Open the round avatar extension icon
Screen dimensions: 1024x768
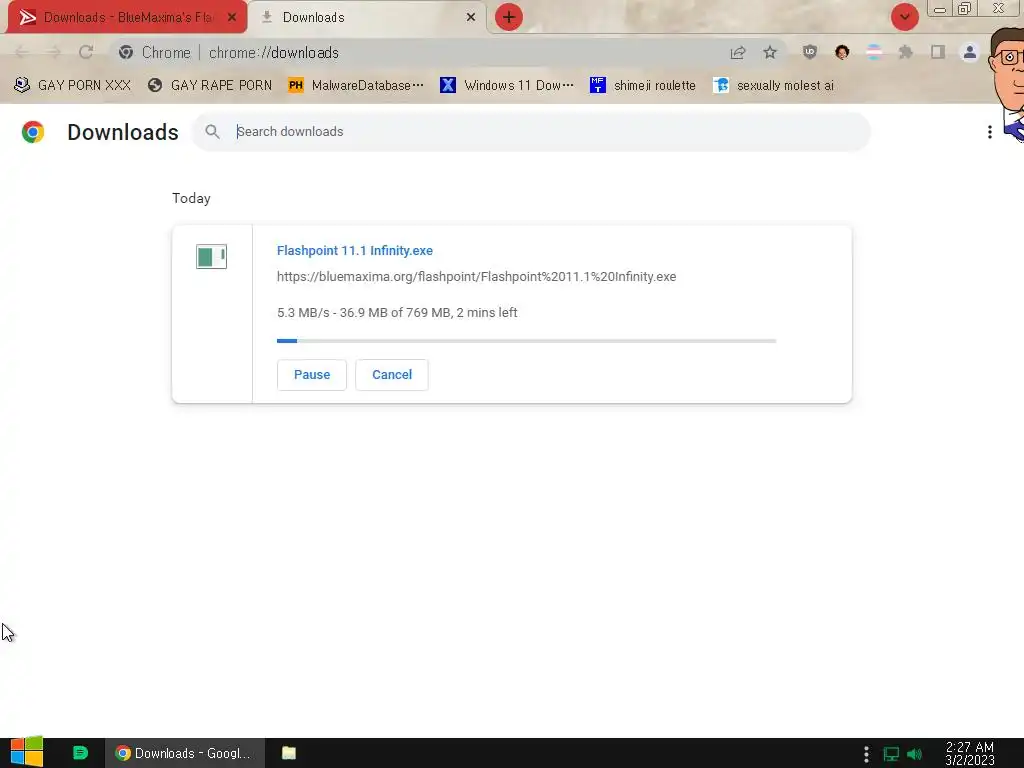842,52
